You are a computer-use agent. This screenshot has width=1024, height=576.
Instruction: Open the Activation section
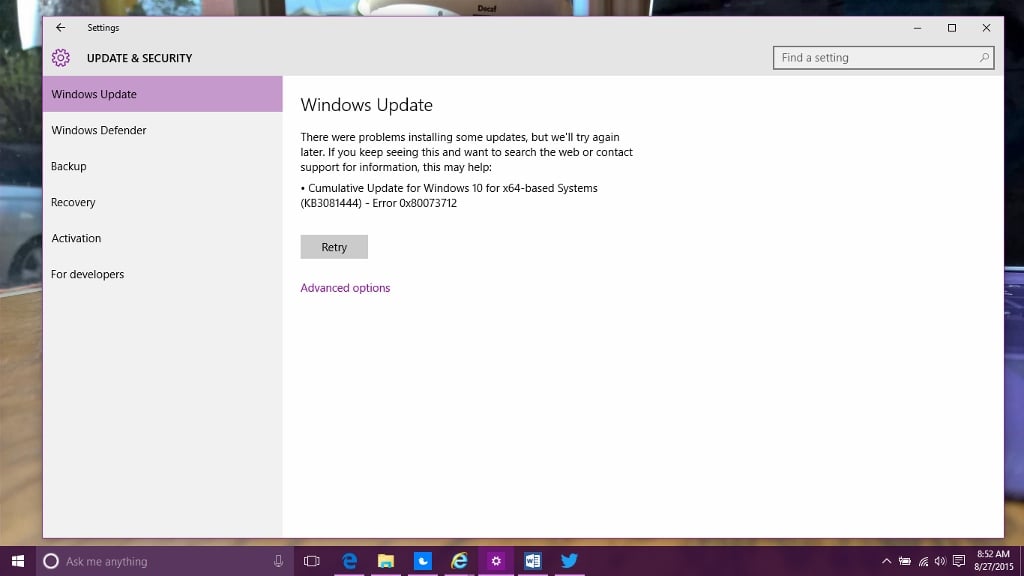coord(163,238)
